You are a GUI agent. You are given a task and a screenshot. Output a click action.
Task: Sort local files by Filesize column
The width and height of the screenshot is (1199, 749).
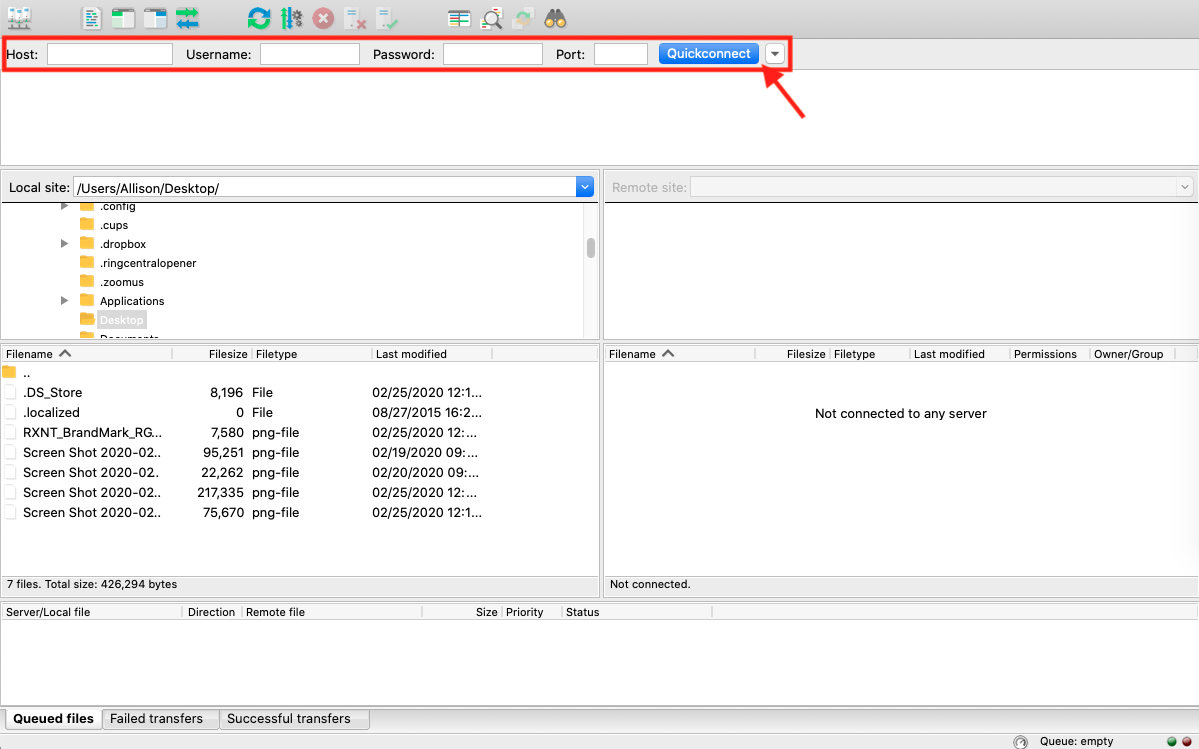(x=212, y=354)
